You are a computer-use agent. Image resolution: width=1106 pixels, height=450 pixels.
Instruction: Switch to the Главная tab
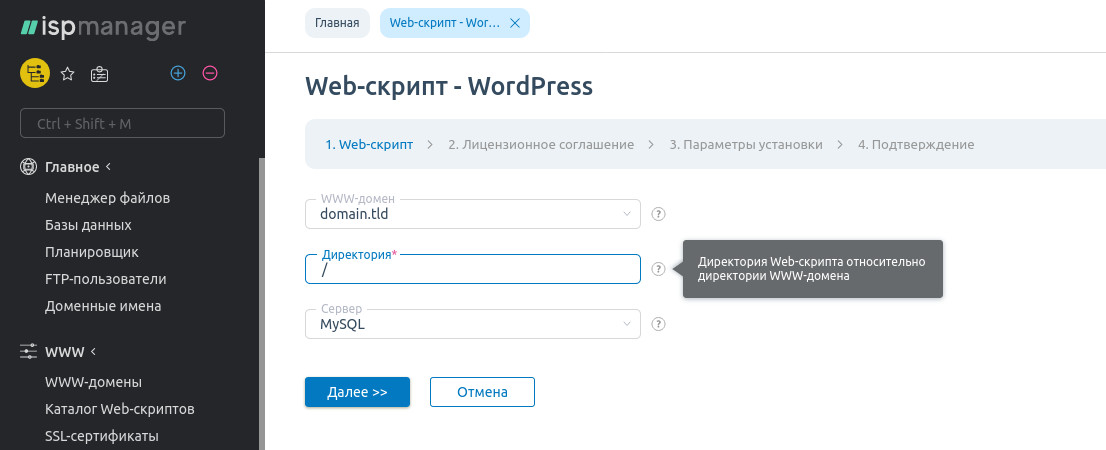click(x=337, y=23)
